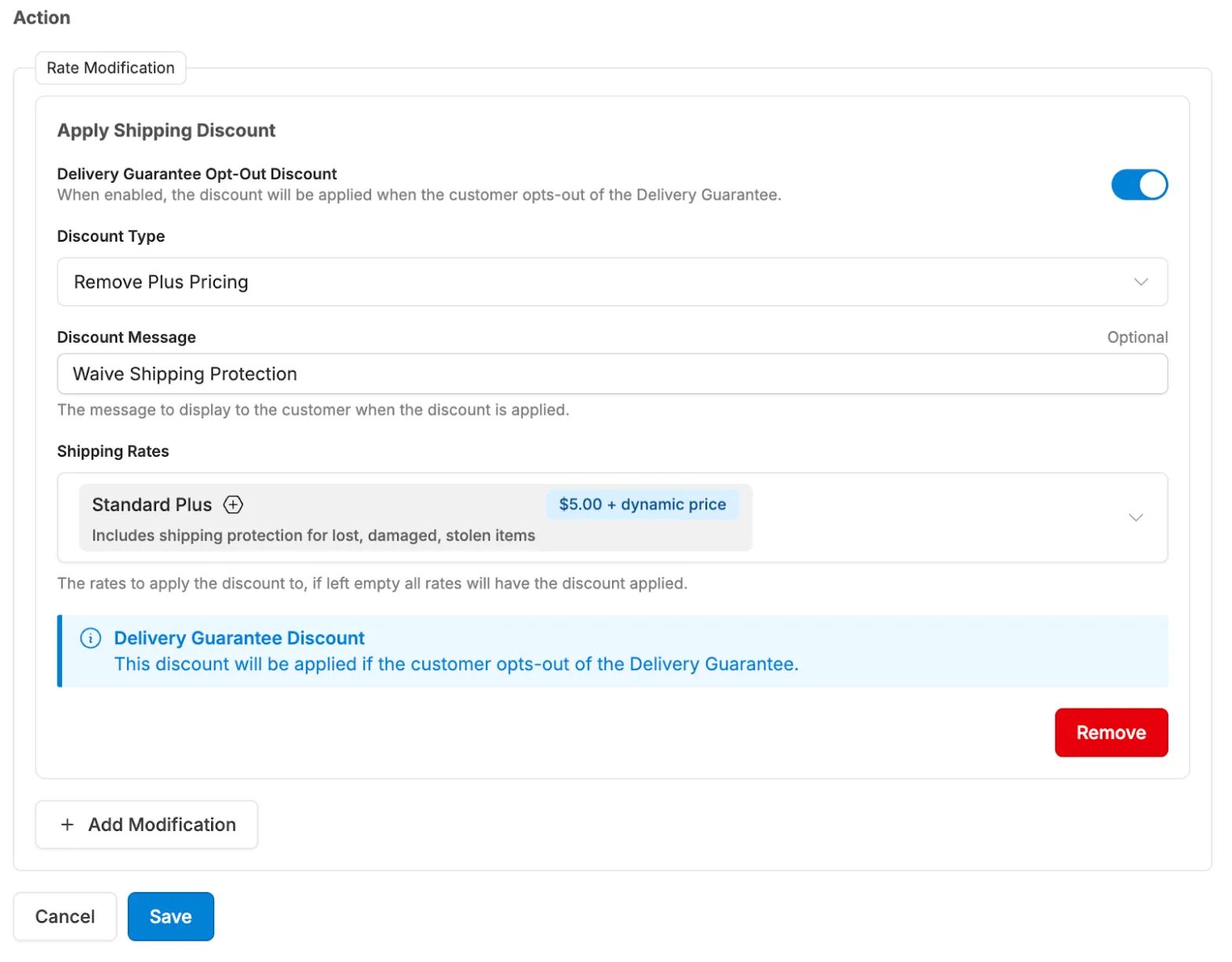Screen dimensions: 1232x962
Task: Click the $5.00 + dynamic price badge
Action: point(642,505)
